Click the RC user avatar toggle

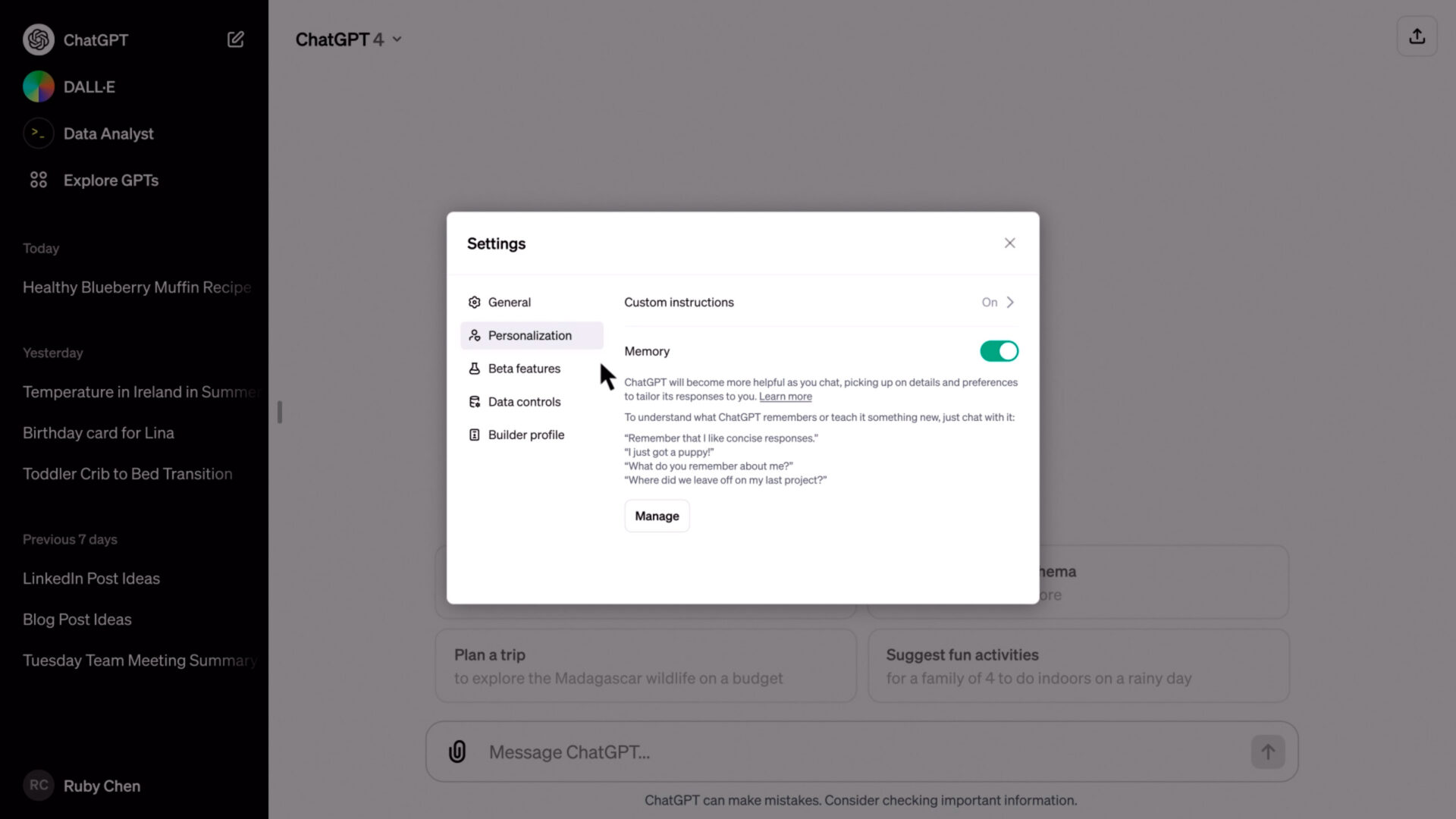(x=39, y=785)
